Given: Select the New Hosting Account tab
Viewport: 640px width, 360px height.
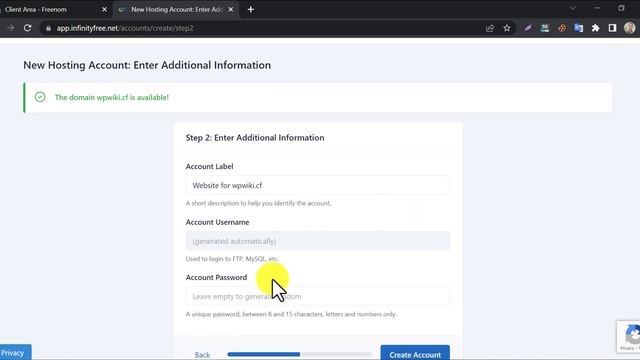Looking at the screenshot, I should click(x=176, y=9).
